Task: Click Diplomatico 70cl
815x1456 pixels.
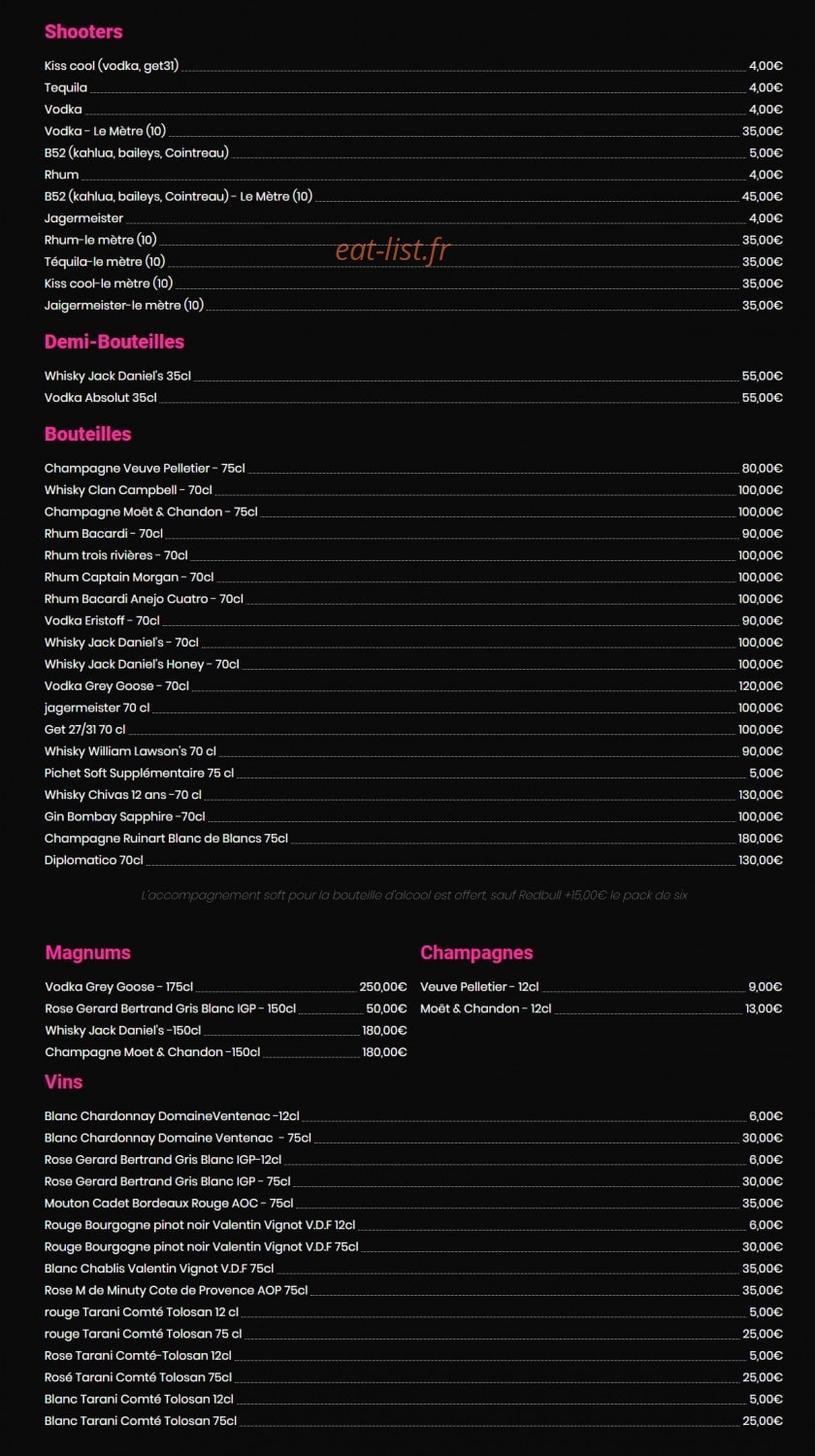Action: pyautogui.click(x=413, y=861)
